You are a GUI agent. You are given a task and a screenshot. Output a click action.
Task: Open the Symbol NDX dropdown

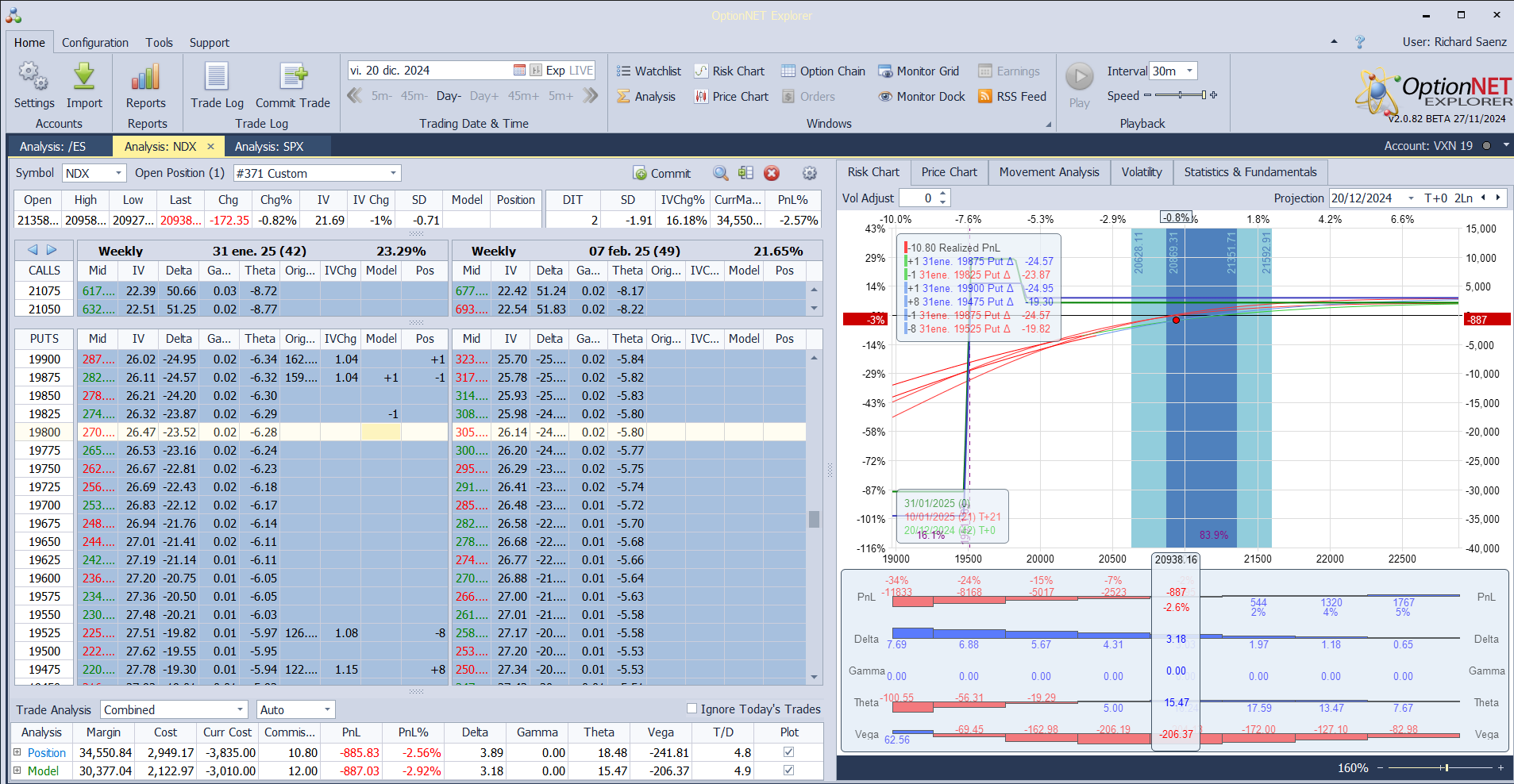tap(118, 173)
